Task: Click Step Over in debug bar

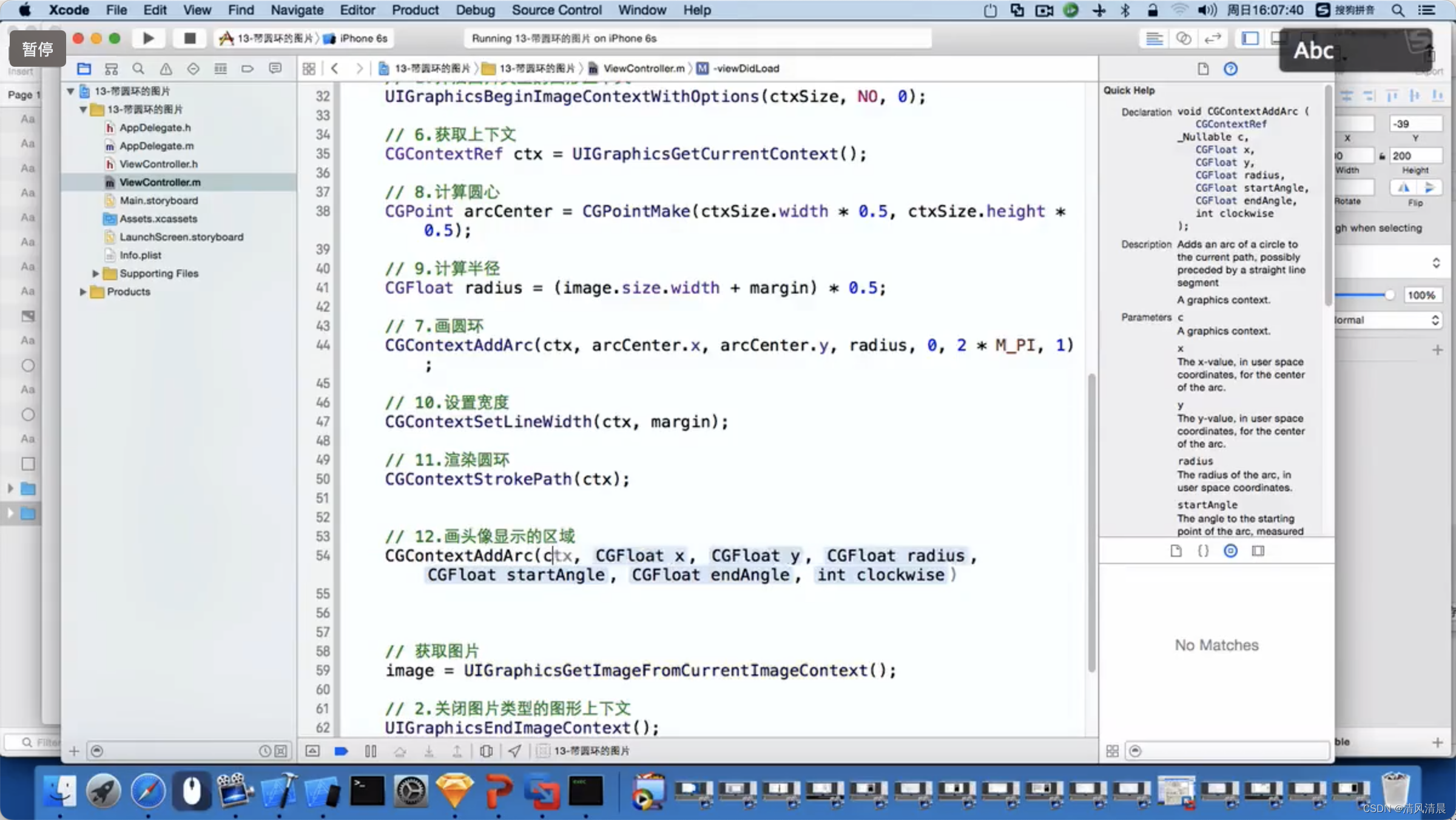Action: (x=400, y=751)
